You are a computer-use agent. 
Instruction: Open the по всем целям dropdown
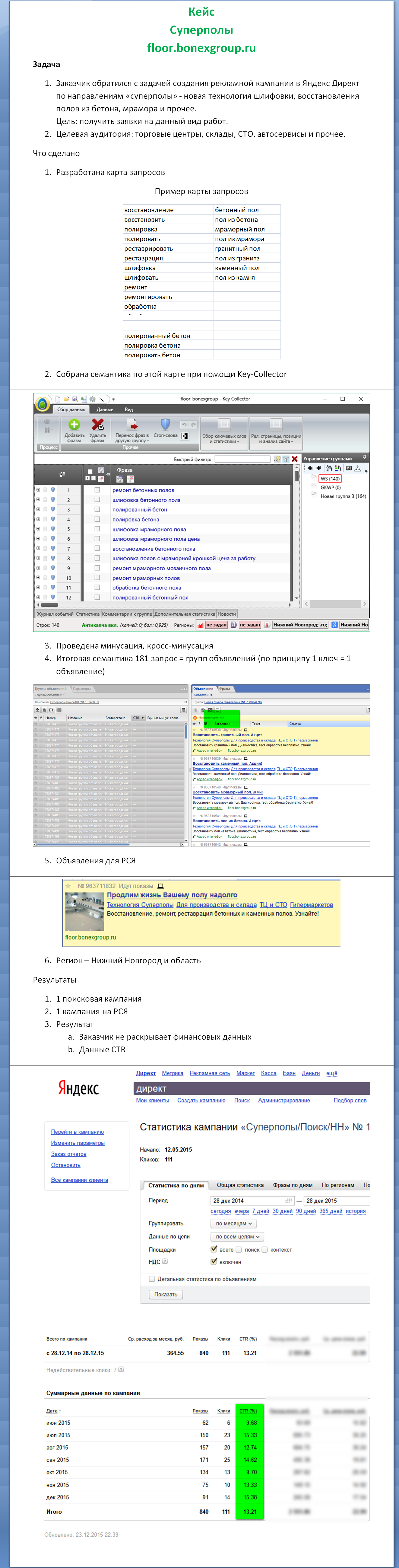(x=237, y=1236)
